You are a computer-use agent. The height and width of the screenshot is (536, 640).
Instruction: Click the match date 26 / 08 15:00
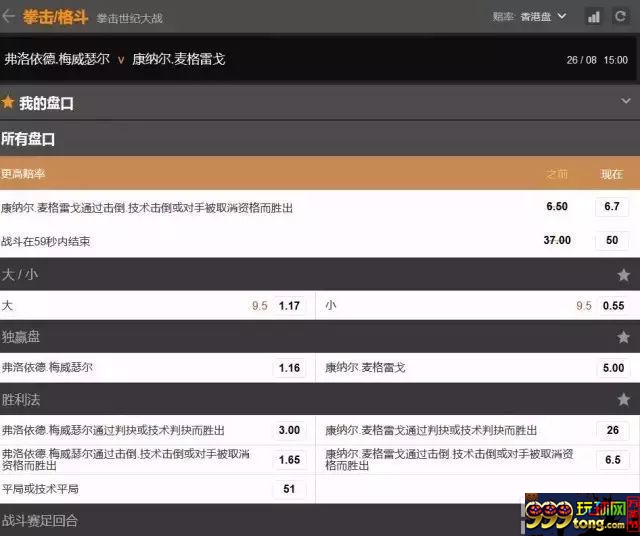click(x=597, y=60)
